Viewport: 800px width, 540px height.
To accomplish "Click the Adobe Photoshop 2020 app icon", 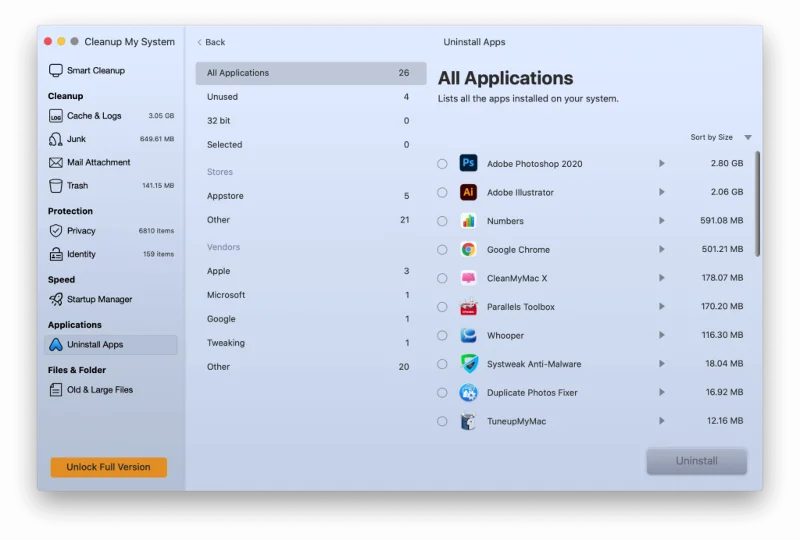I will [x=468, y=163].
